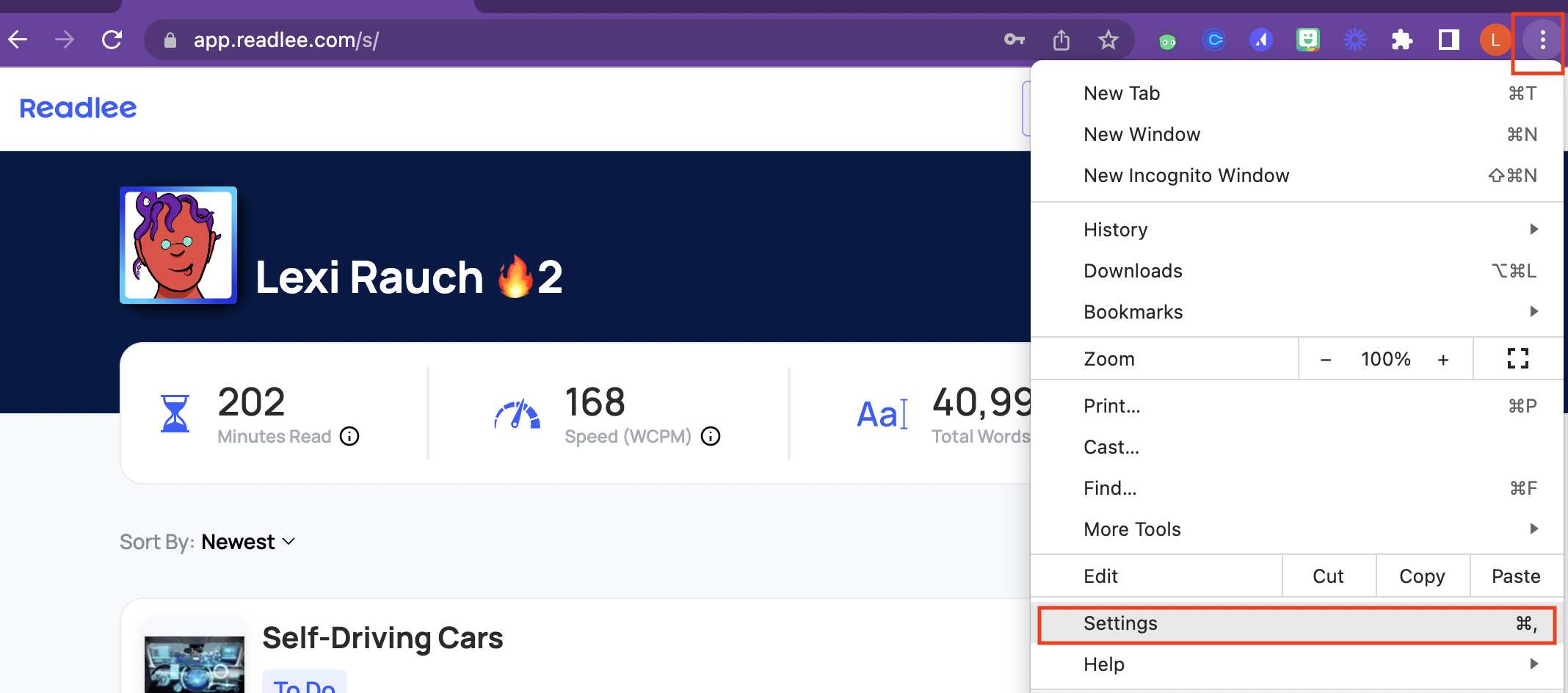Click the 100% zoom level value
The image size is (1568, 693).
click(1386, 359)
